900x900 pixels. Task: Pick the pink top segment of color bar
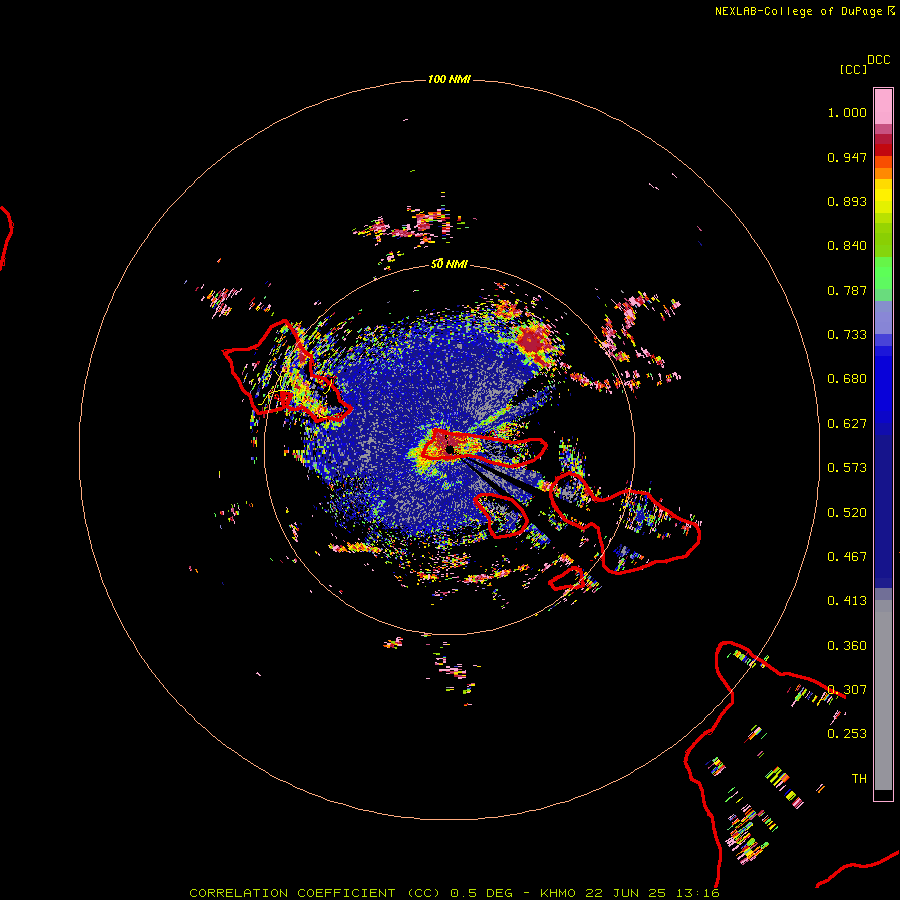883,107
